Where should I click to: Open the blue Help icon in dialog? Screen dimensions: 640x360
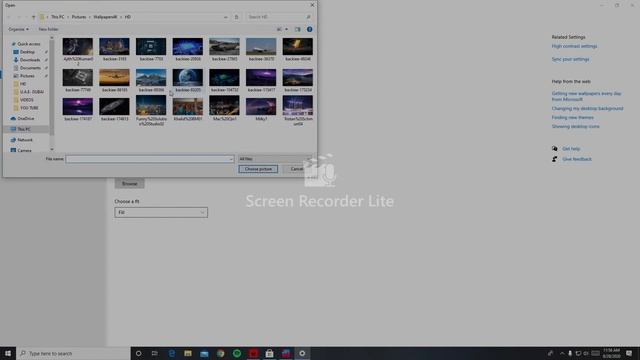coord(309,29)
